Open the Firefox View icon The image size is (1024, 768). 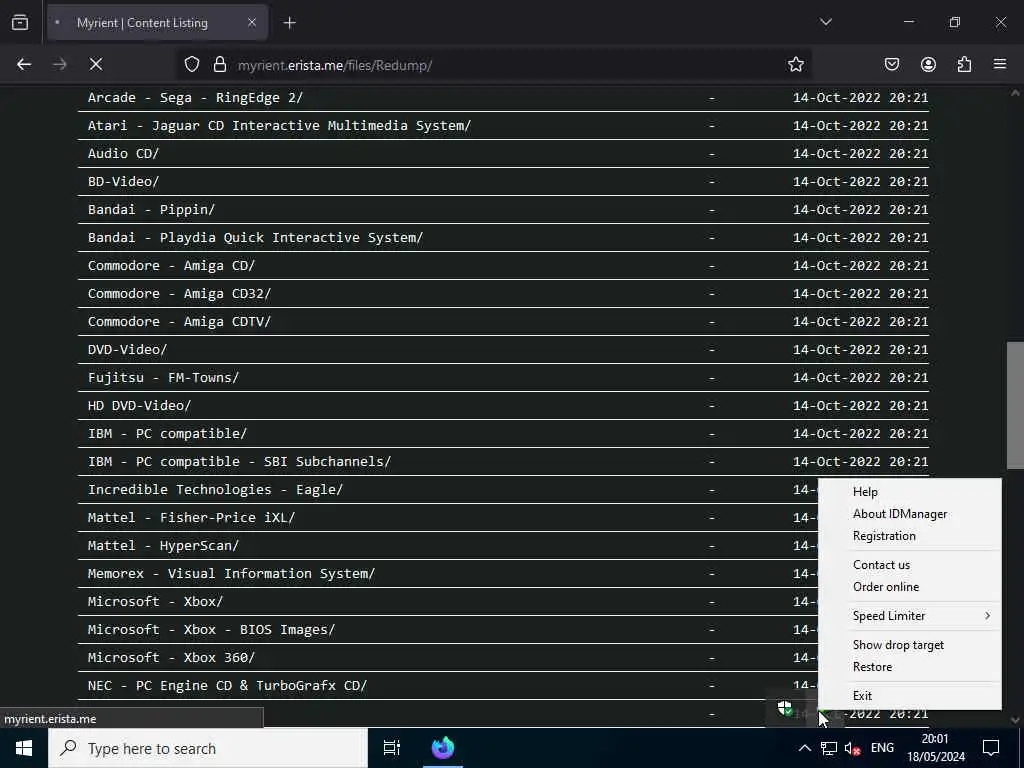coord(20,23)
